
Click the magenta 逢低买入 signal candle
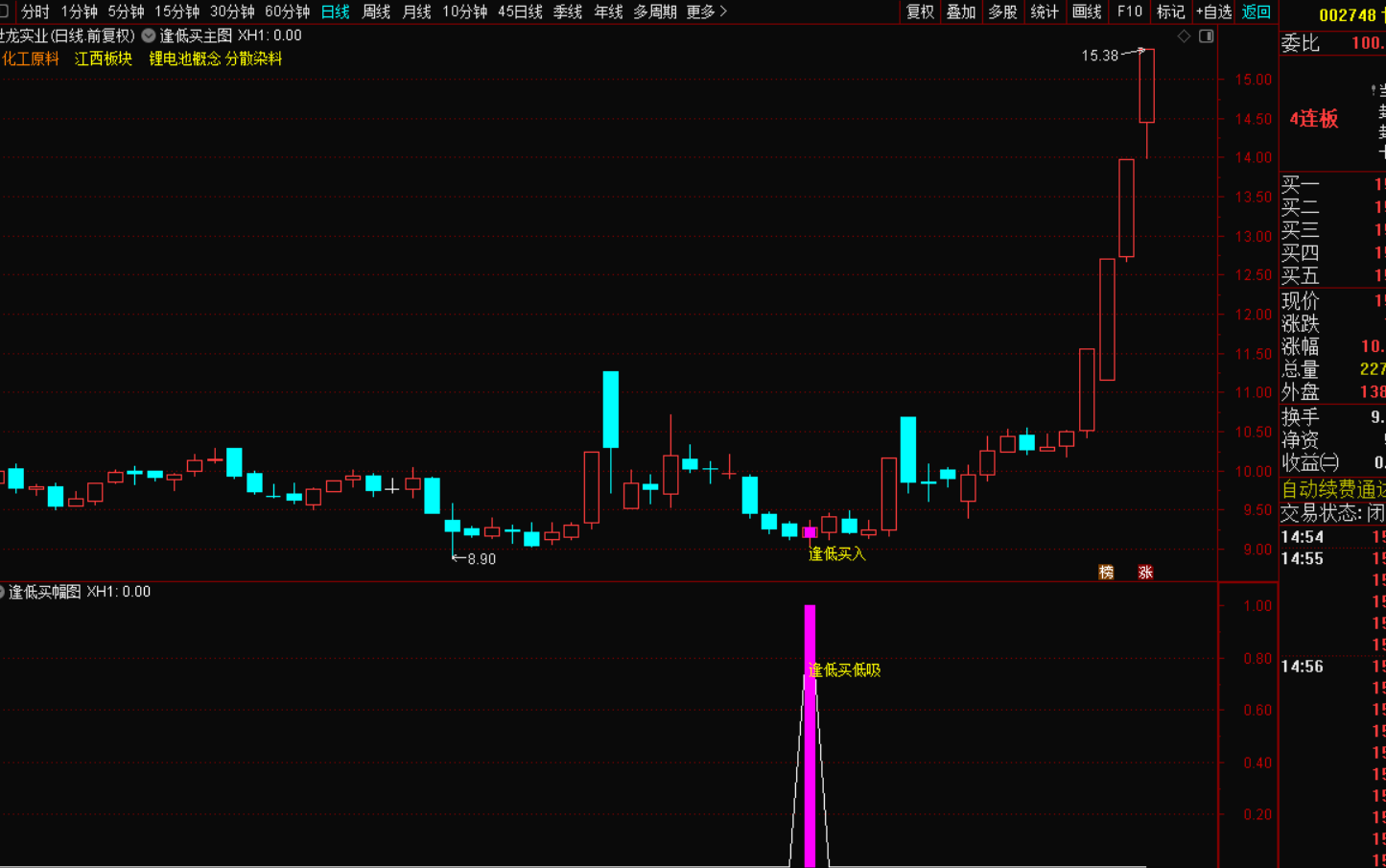tap(810, 532)
